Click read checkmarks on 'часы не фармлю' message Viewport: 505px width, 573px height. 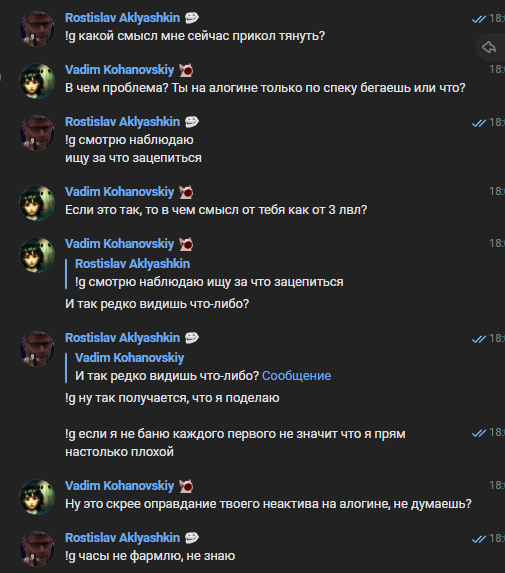coord(479,539)
